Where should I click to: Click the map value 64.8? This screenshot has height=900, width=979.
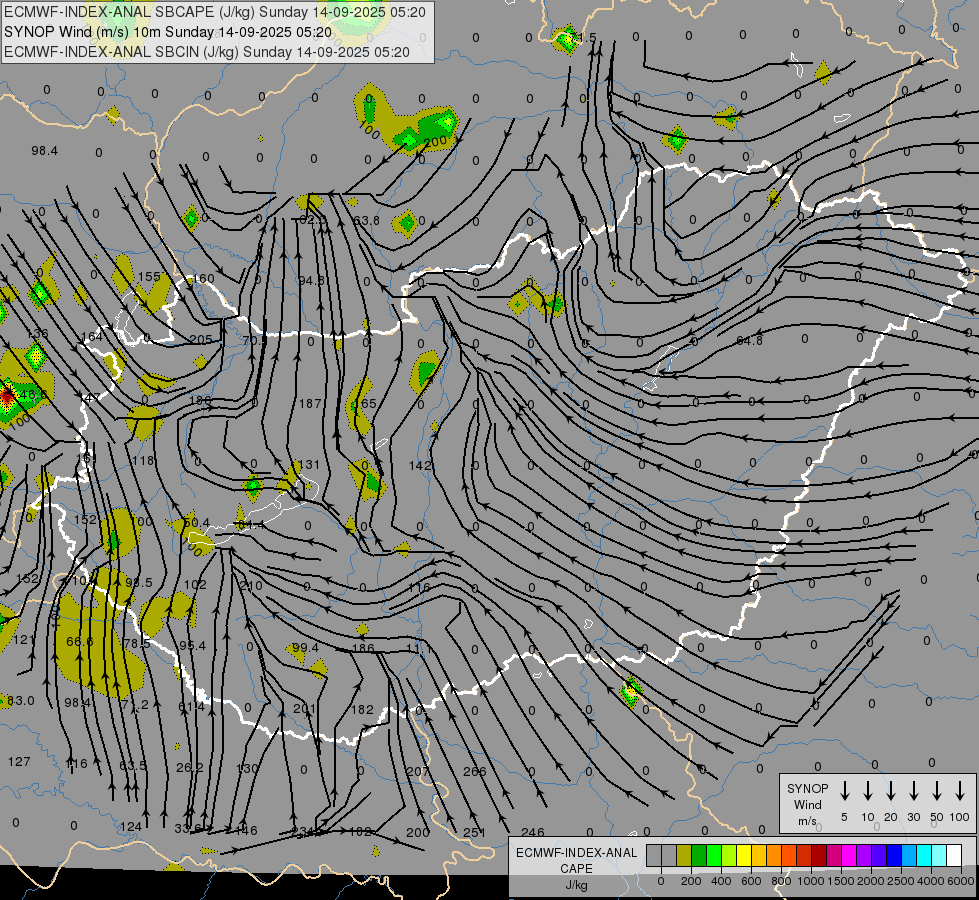pyautogui.click(x=749, y=340)
